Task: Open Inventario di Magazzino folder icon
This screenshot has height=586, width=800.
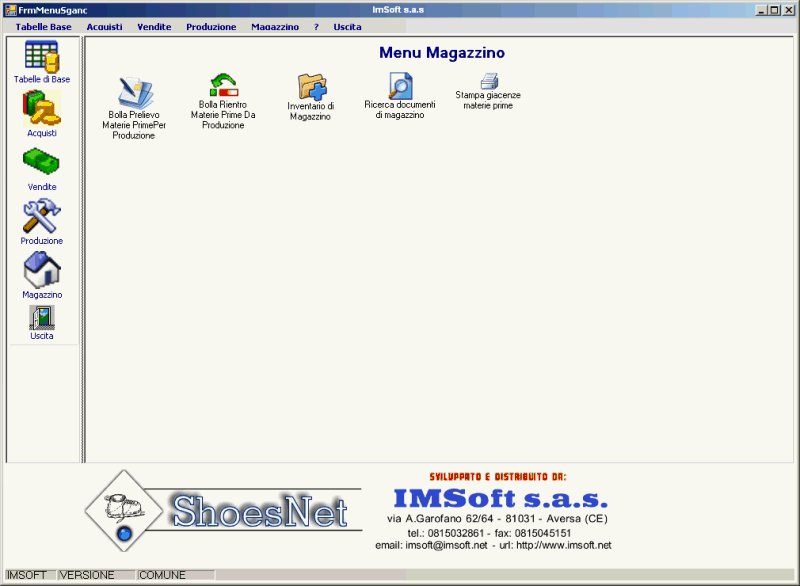Action: [311, 97]
